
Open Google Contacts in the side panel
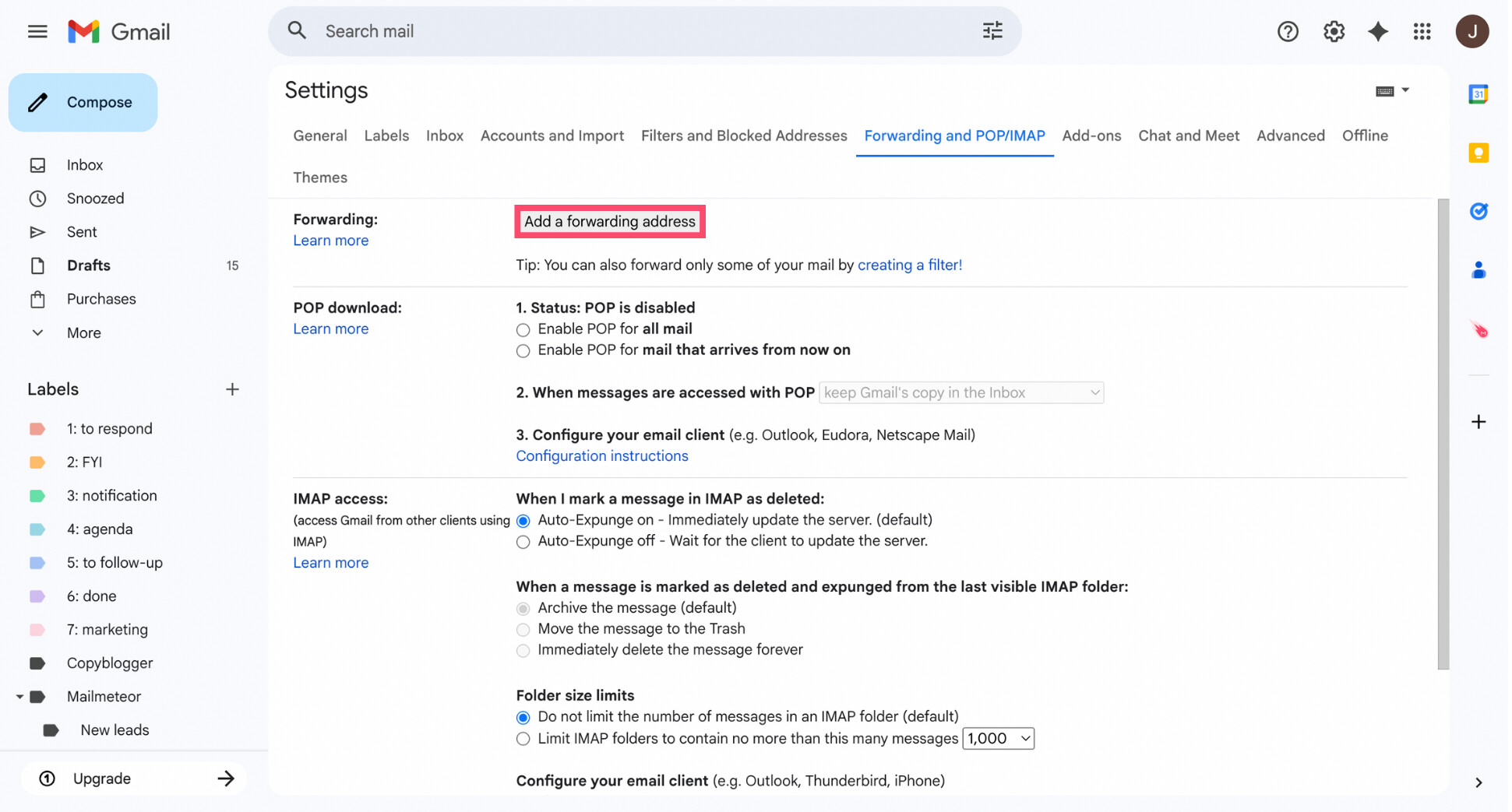click(x=1478, y=269)
